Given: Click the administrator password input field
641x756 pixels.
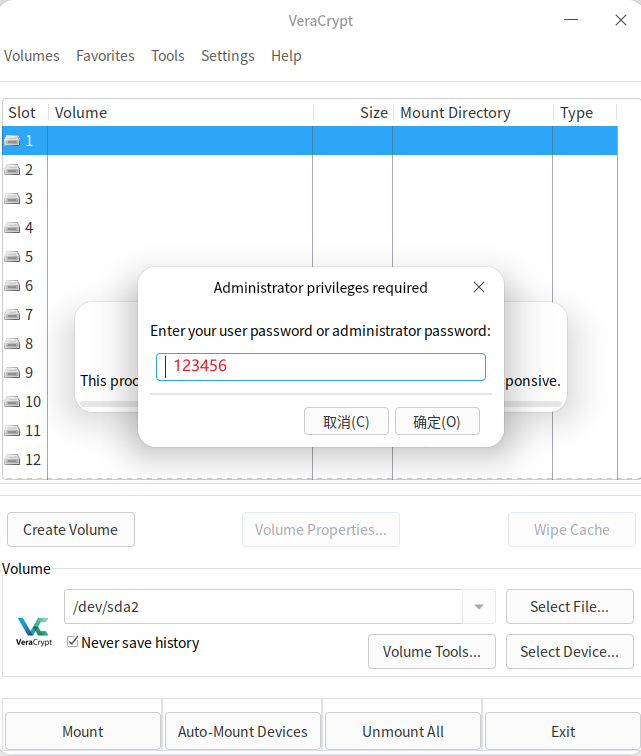Looking at the screenshot, I should 321,367.
